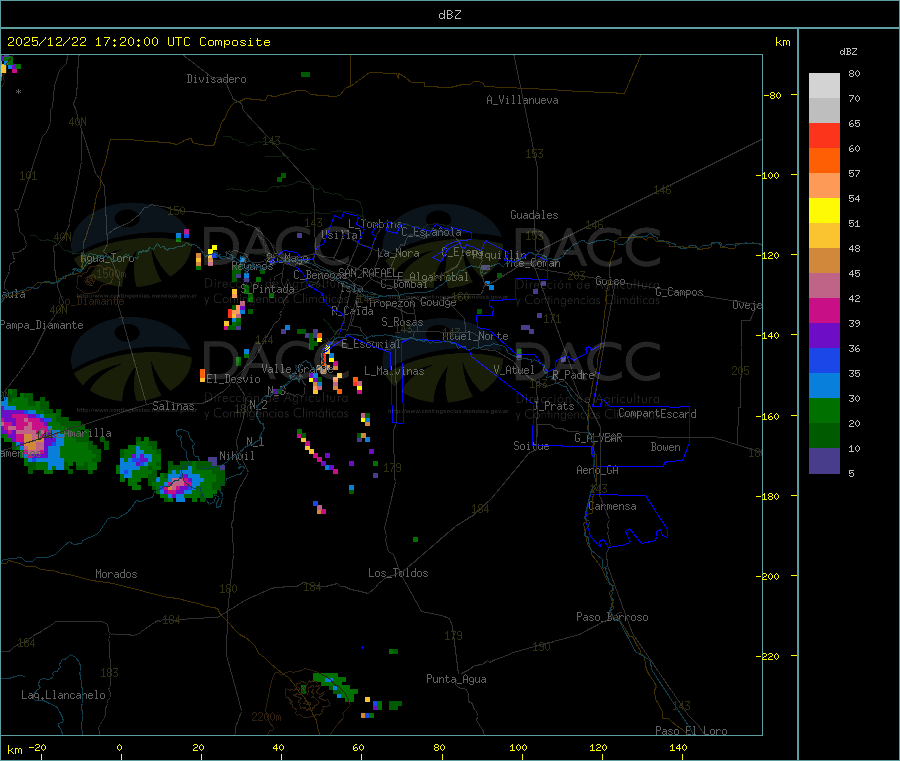
Task: Select the 'V_Atuel' location label
Action: (x=514, y=370)
